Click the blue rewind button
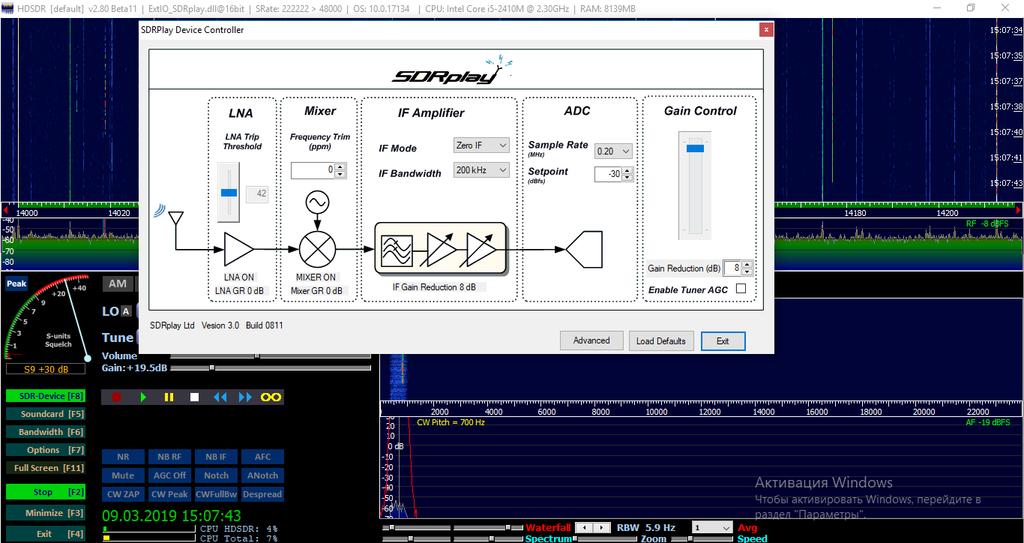The height and width of the screenshot is (543, 1024). (x=220, y=397)
